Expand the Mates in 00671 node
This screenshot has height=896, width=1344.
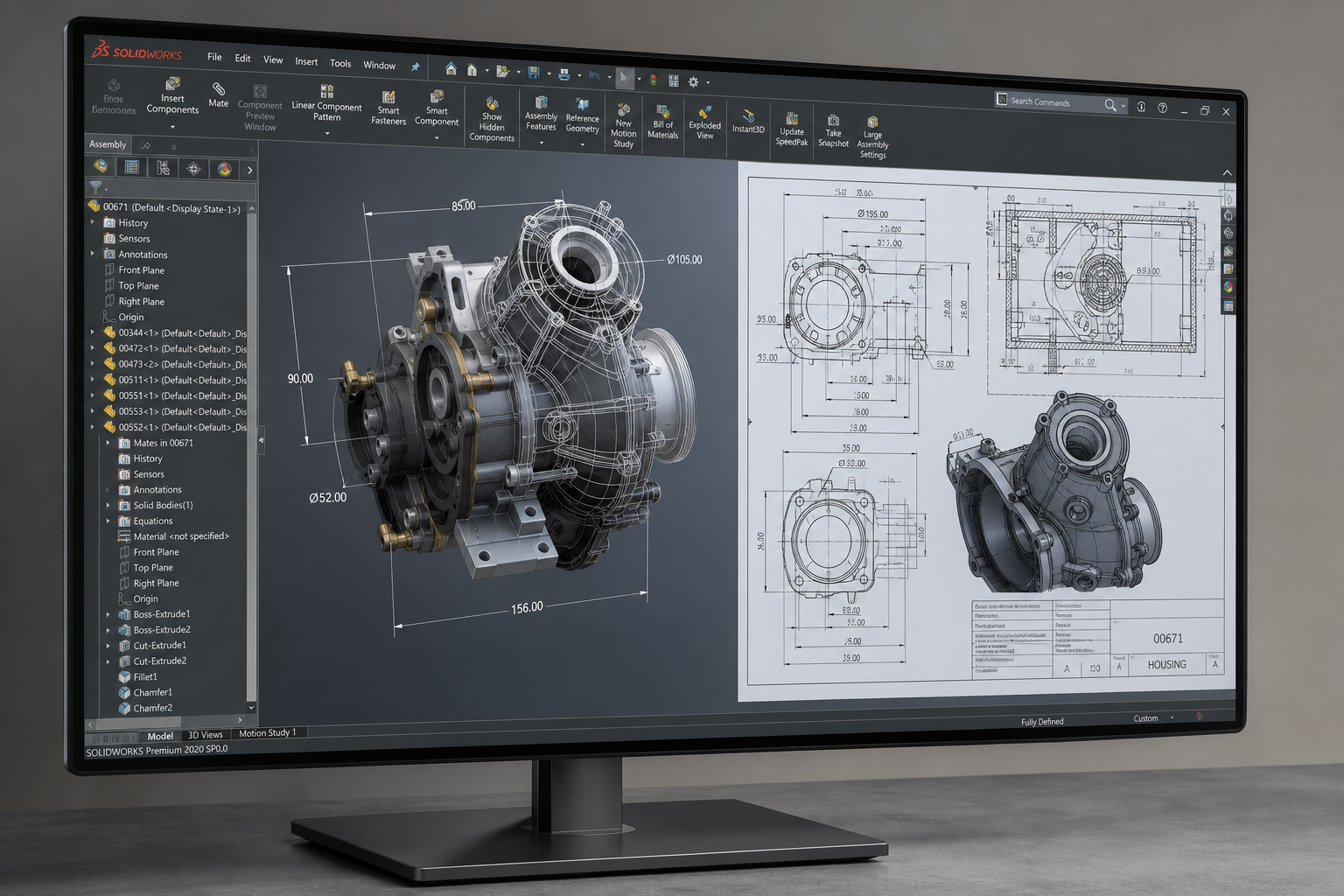click(108, 443)
